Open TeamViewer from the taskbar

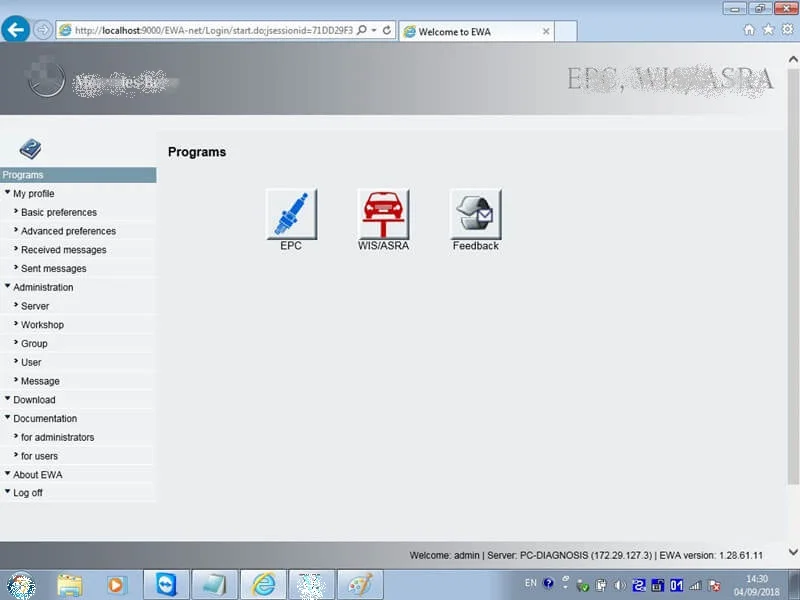click(166, 585)
